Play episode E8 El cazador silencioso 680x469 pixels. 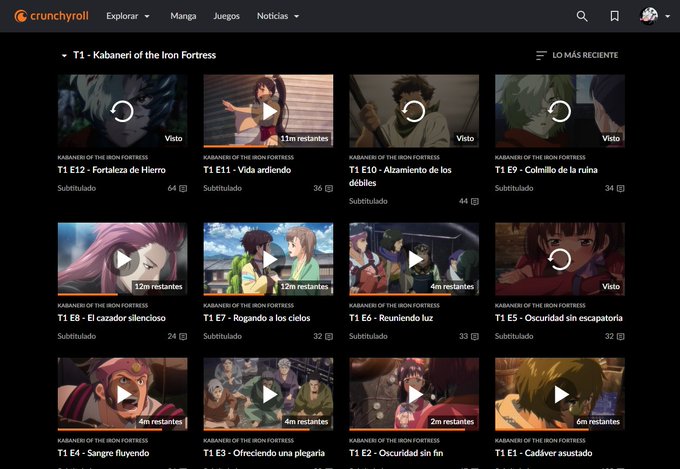point(122,259)
